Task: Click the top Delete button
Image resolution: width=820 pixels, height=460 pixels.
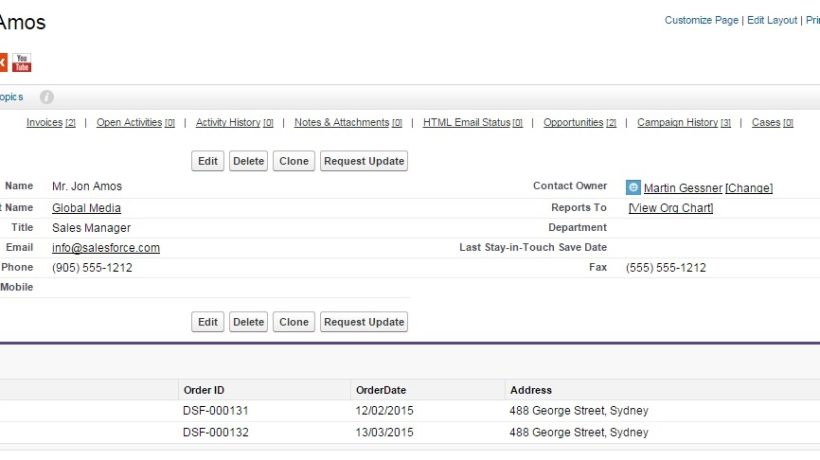Action: 248,161
